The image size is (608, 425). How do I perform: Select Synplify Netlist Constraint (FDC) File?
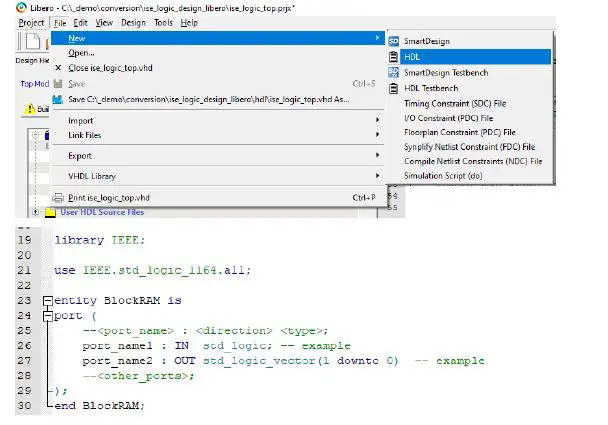(470, 147)
